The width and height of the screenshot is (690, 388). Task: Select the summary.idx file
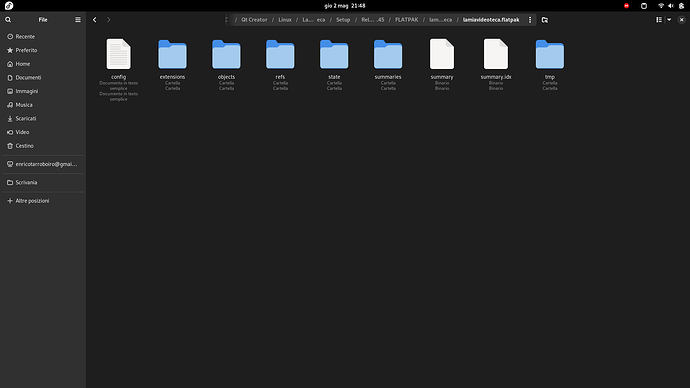(x=496, y=55)
